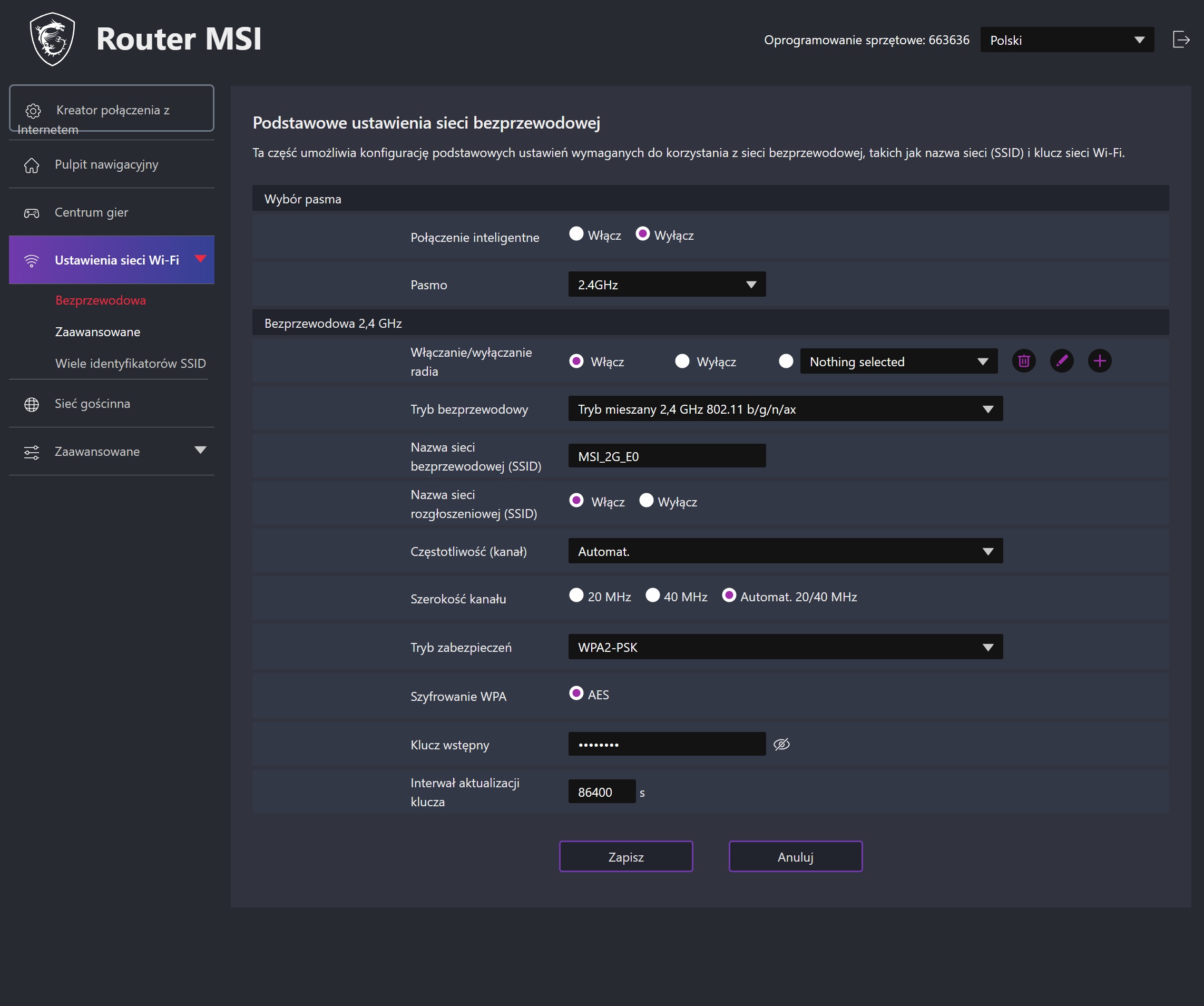Image resolution: width=1204 pixels, height=1006 pixels.
Task: Click the Wybór pasma section header
Action: (x=710, y=199)
